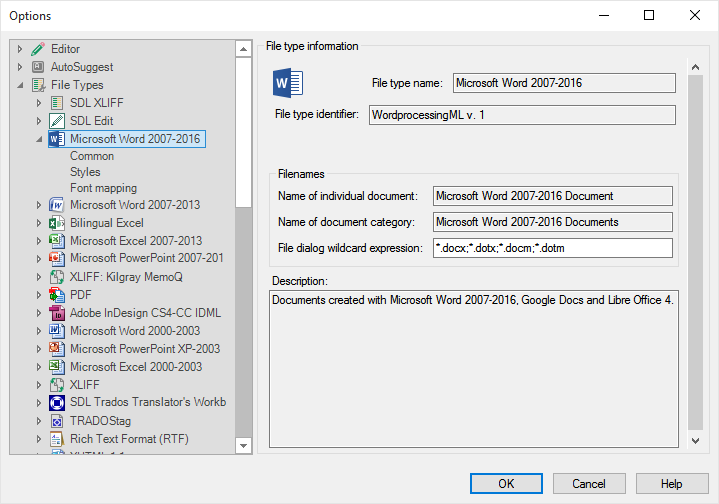The height and width of the screenshot is (504, 719).
Task: Click the Cancel button
Action: [x=589, y=484]
